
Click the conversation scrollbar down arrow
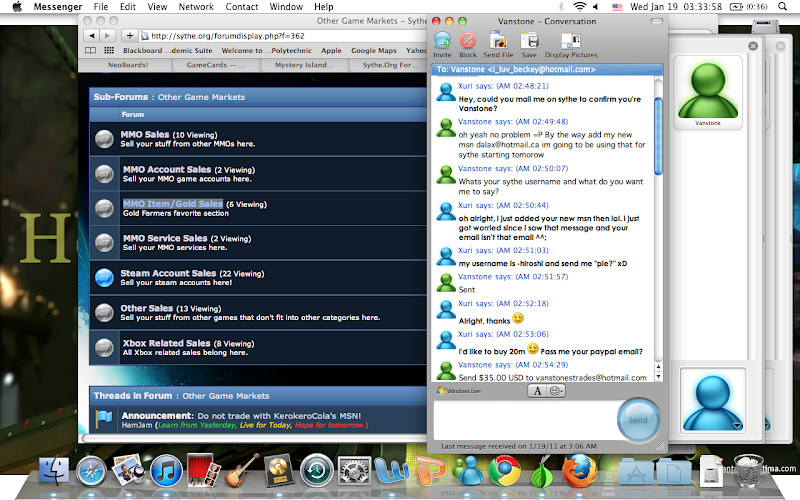point(658,377)
